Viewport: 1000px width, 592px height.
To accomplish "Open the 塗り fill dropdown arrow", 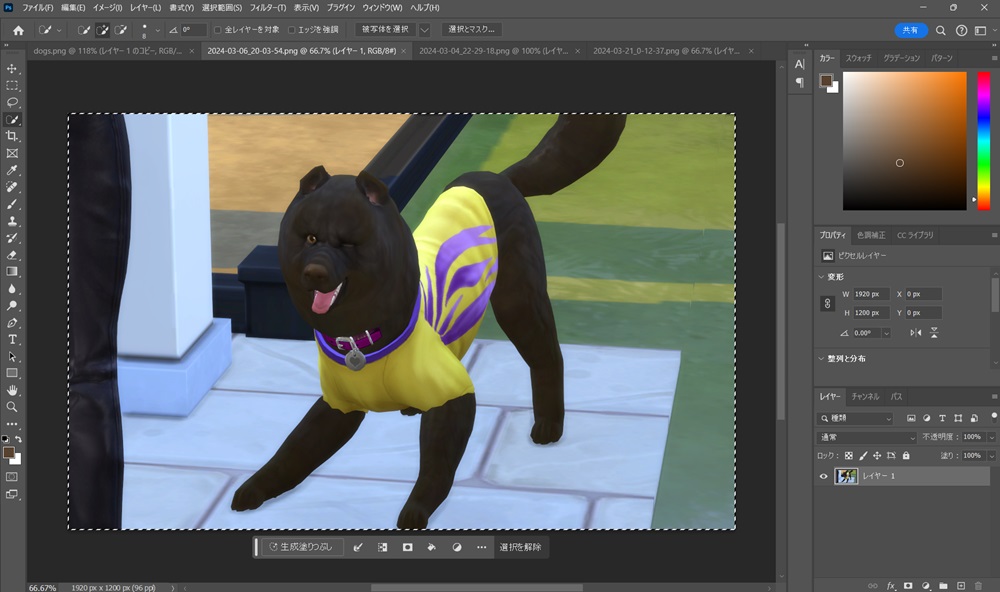I will point(991,455).
